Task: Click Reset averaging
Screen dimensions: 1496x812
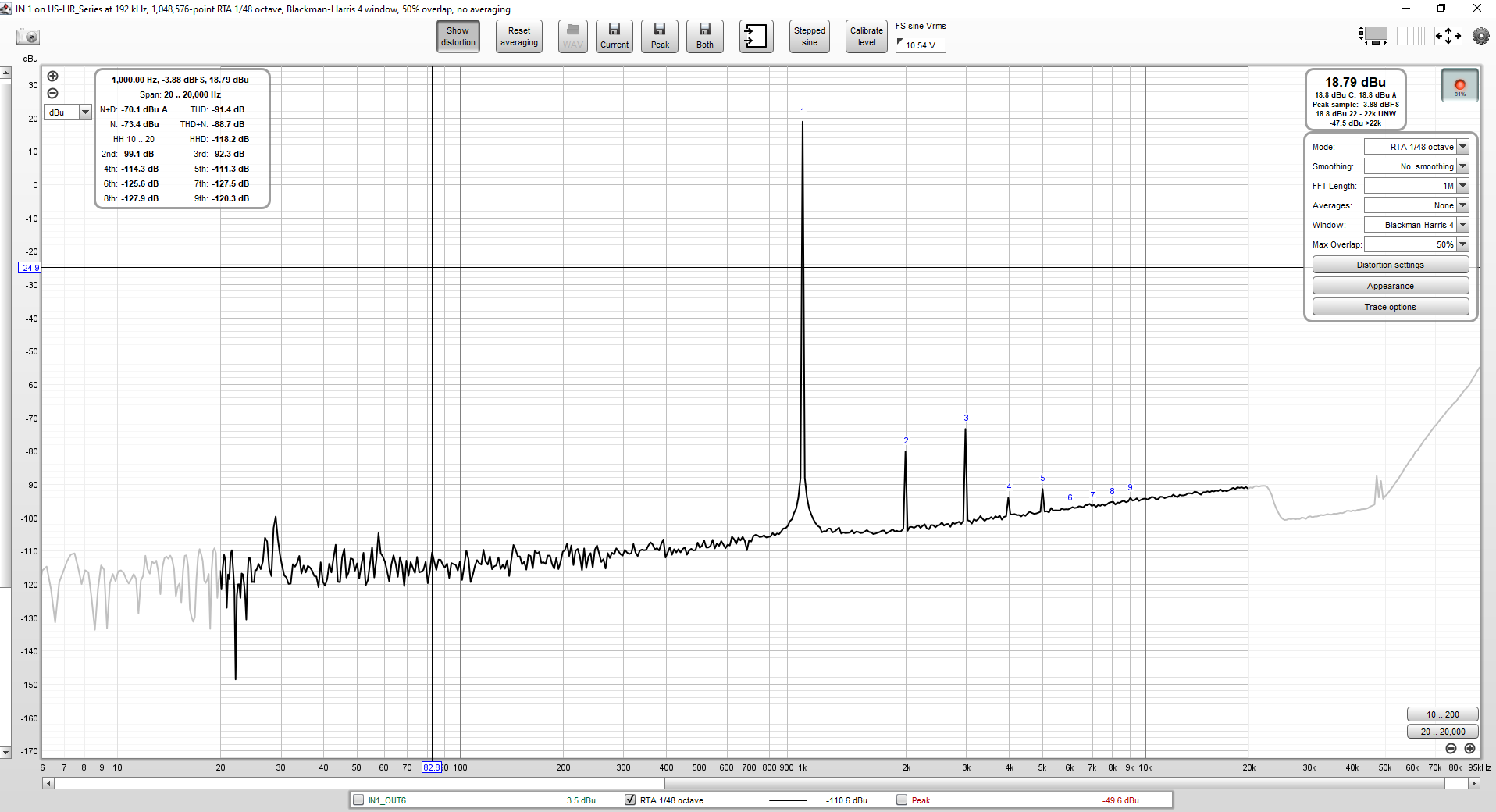Action: tap(519, 37)
